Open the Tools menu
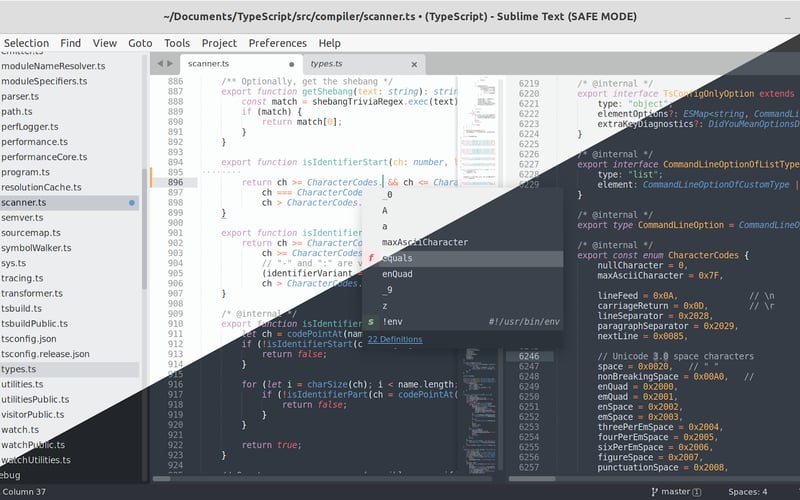Image resolution: width=800 pixels, height=500 pixels. point(177,43)
